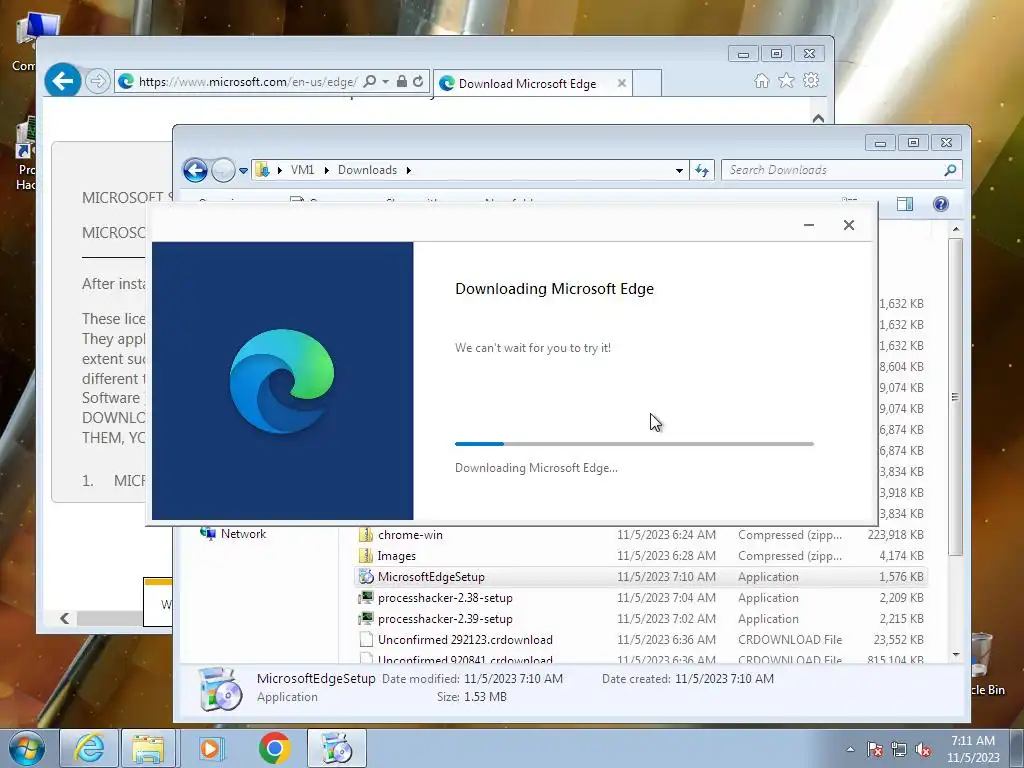Click Edge installer taskbar icon
1024x768 pixels.
336,748
